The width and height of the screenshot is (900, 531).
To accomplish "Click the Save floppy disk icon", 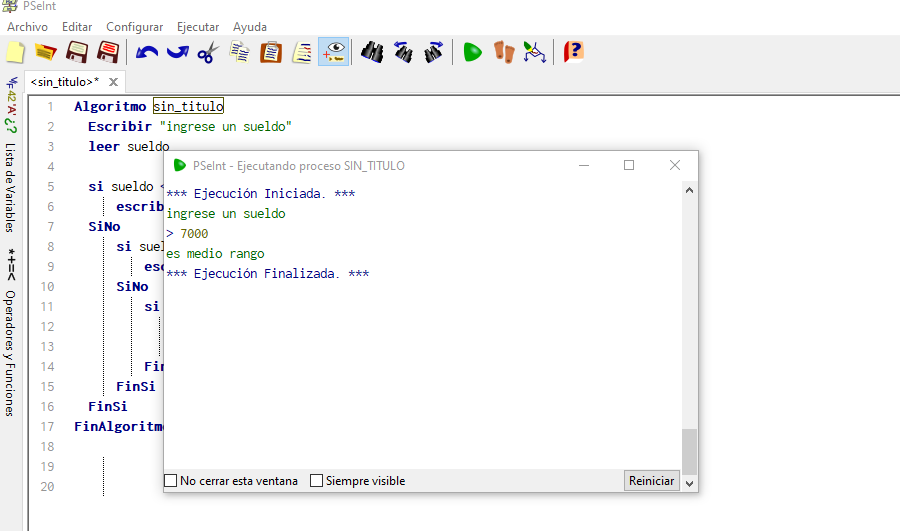I will pos(76,52).
